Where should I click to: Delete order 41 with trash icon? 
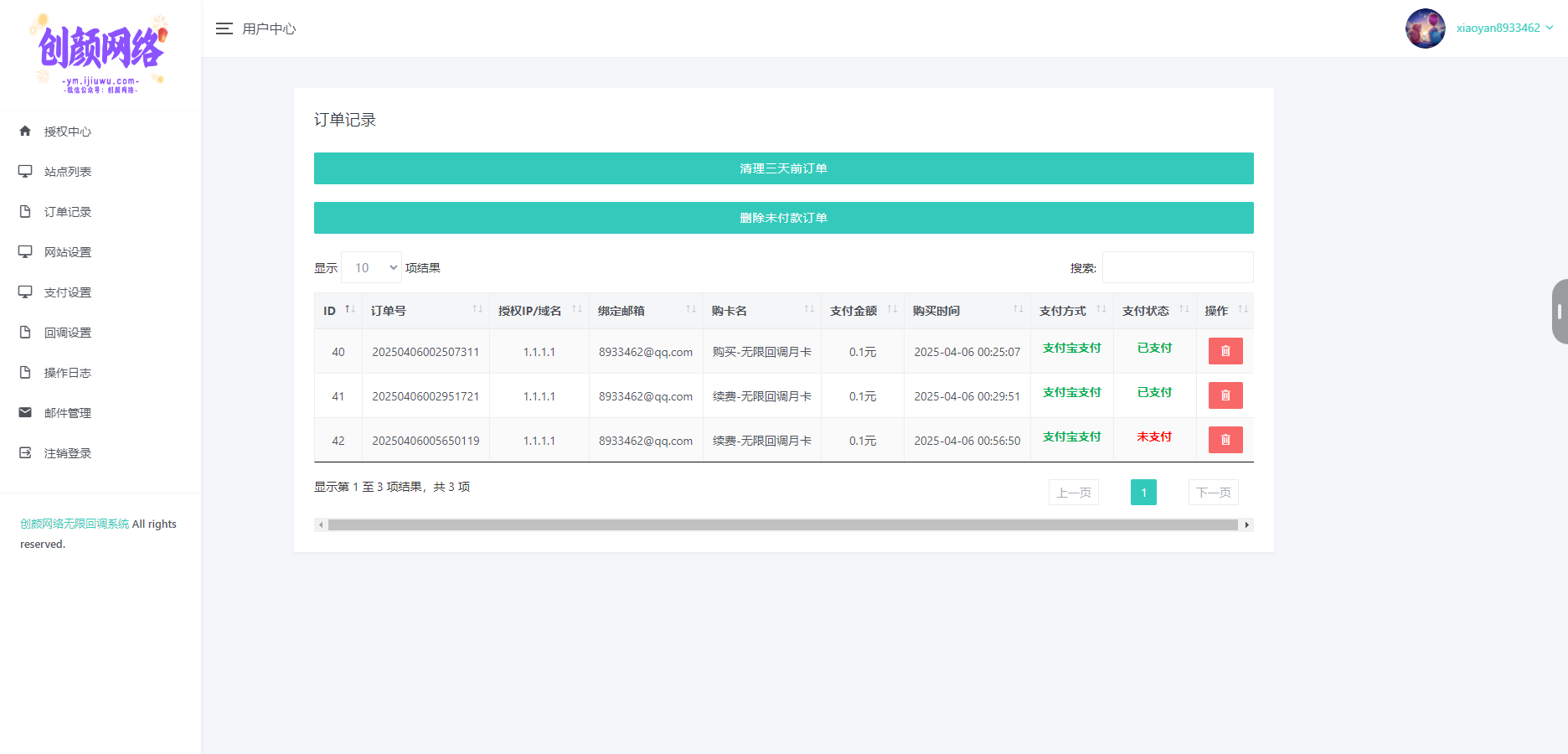(x=1225, y=395)
